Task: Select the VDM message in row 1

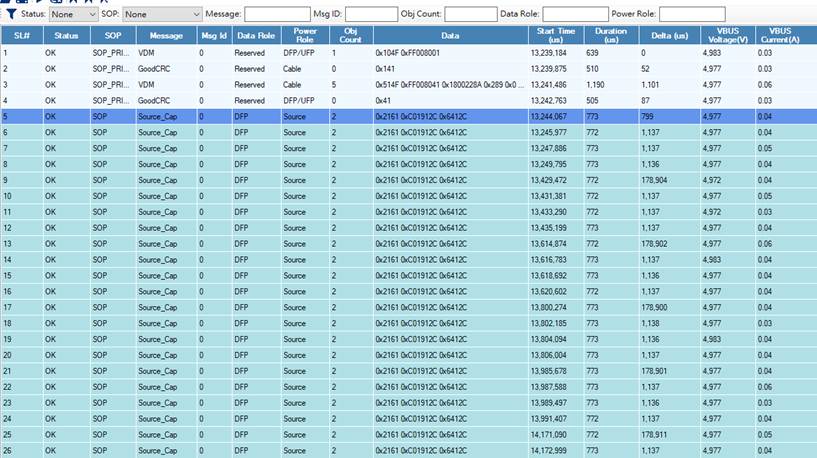Action: [146, 53]
